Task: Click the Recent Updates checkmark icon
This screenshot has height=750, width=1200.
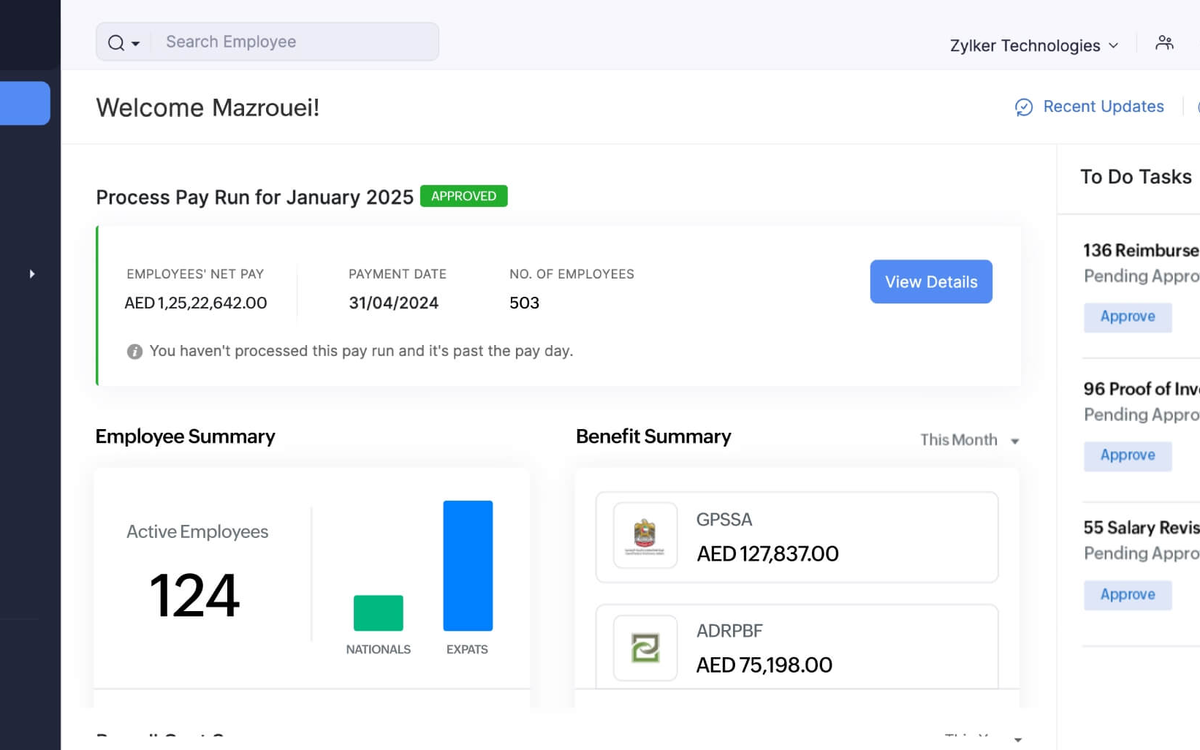Action: coord(1024,107)
